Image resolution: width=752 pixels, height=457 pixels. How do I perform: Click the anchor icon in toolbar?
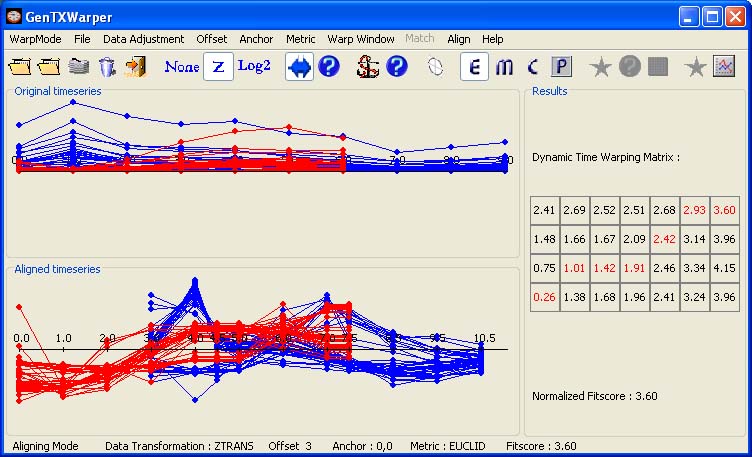pyautogui.click(x=369, y=67)
